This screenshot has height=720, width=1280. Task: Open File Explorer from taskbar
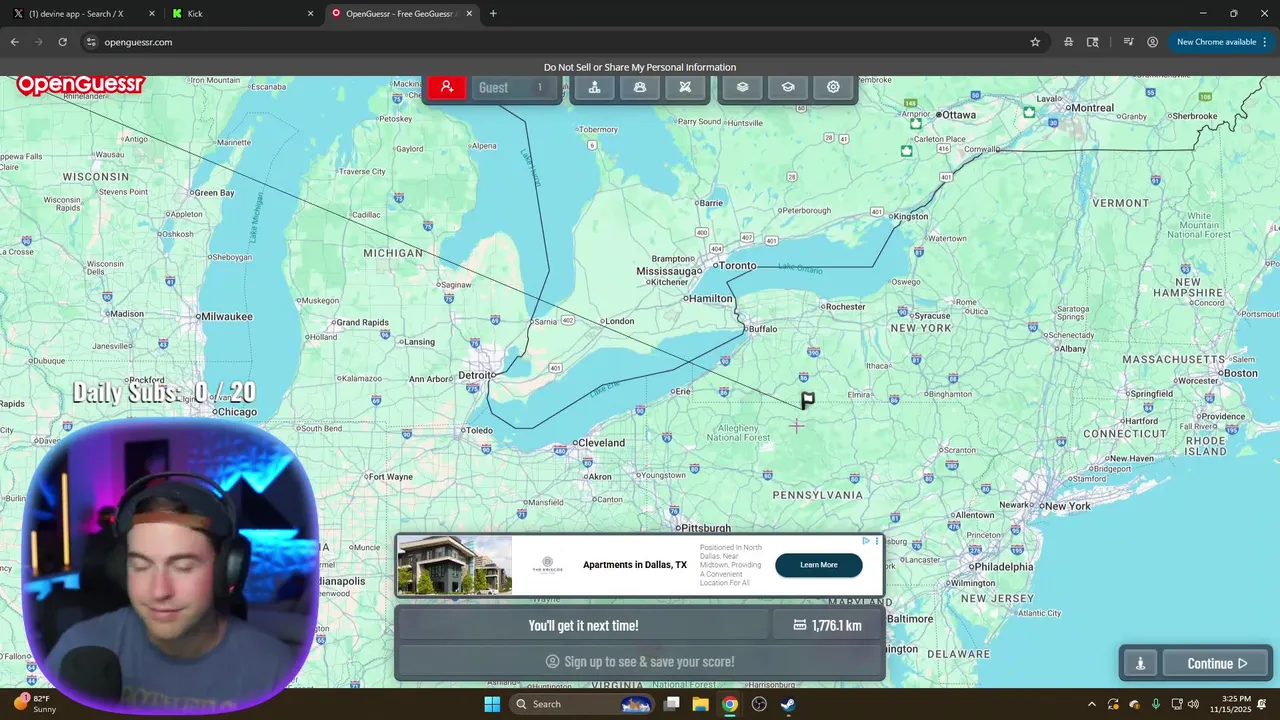click(701, 704)
